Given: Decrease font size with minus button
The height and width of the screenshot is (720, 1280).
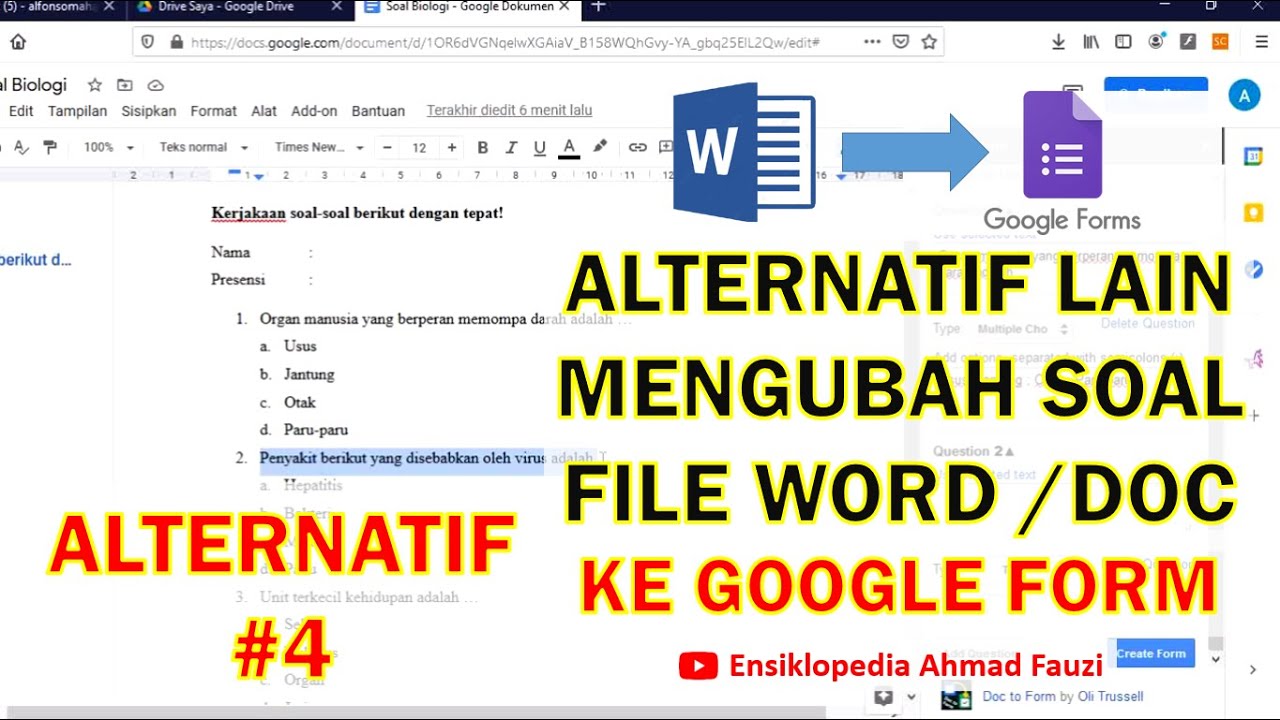Looking at the screenshot, I should (x=388, y=147).
